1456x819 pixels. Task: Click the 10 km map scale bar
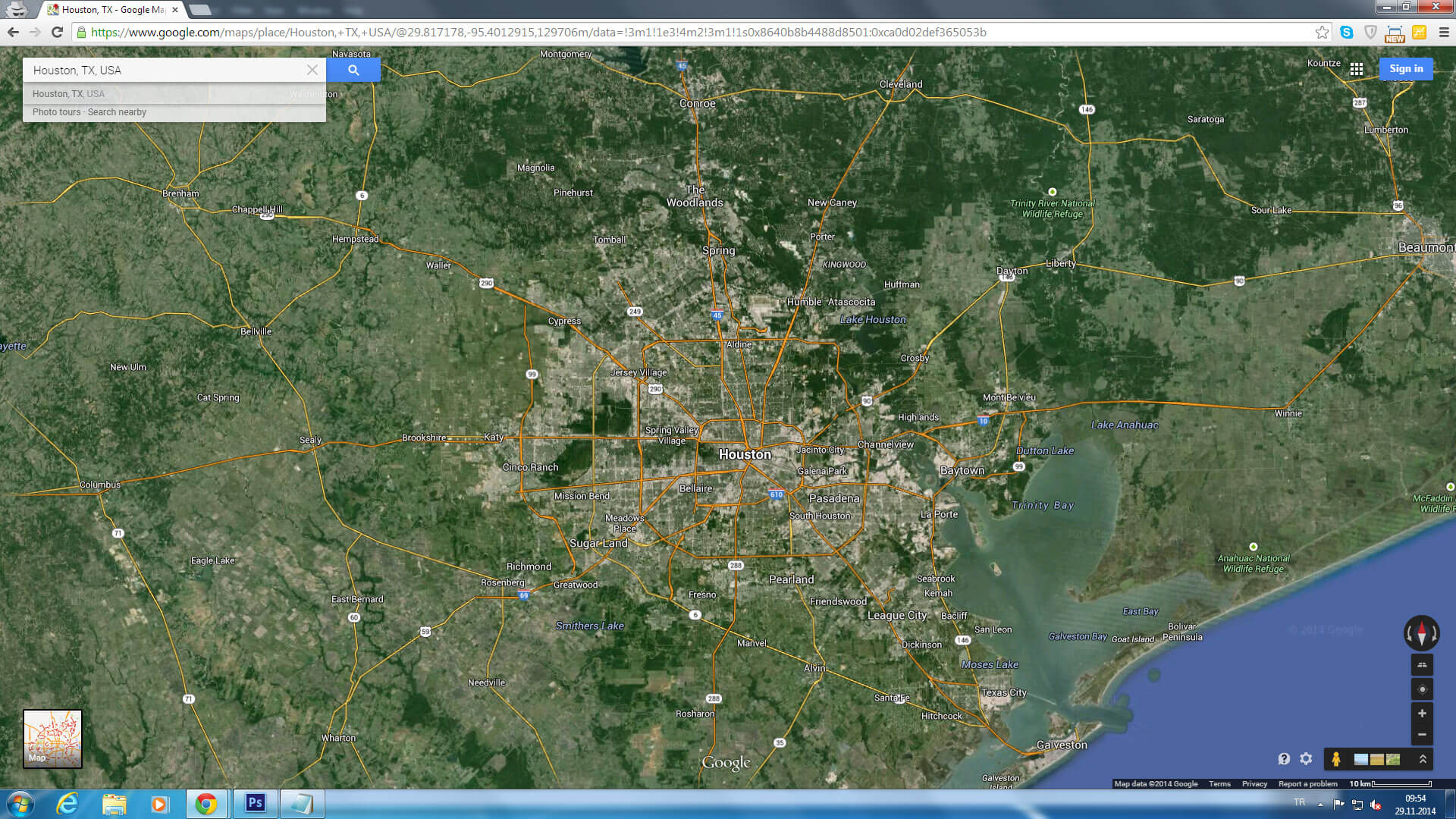1400,784
